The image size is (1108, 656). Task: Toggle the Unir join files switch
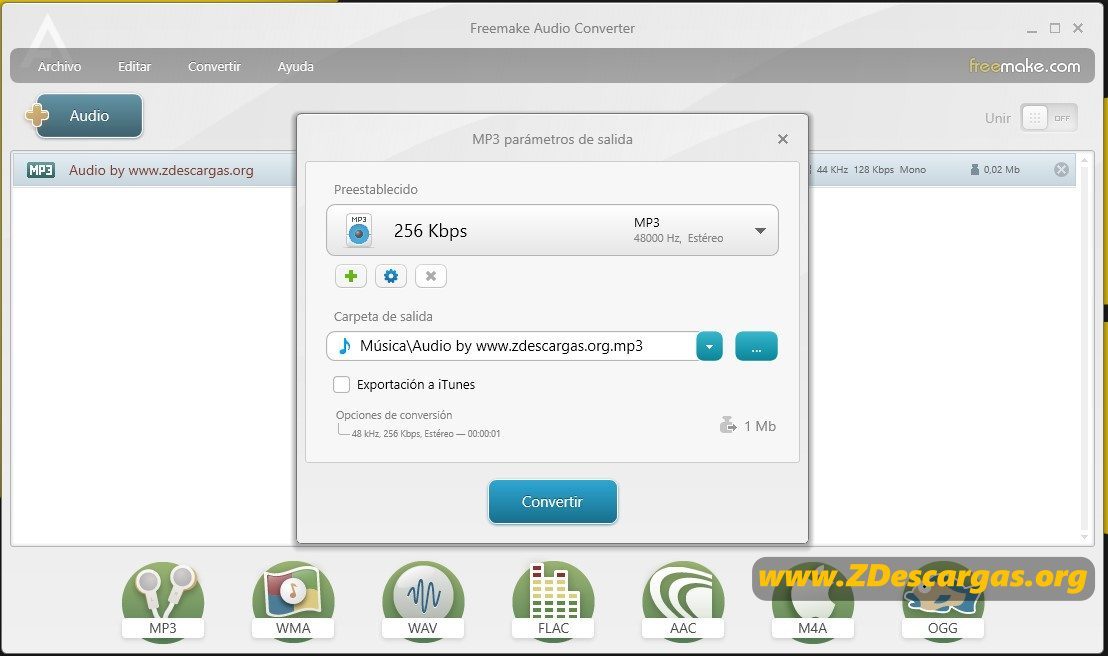1049,118
